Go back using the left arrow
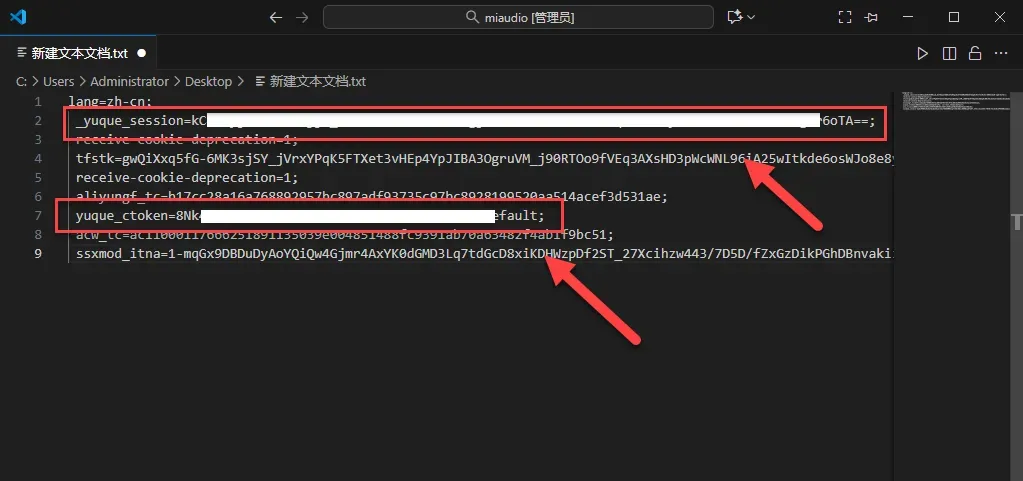 pos(276,17)
